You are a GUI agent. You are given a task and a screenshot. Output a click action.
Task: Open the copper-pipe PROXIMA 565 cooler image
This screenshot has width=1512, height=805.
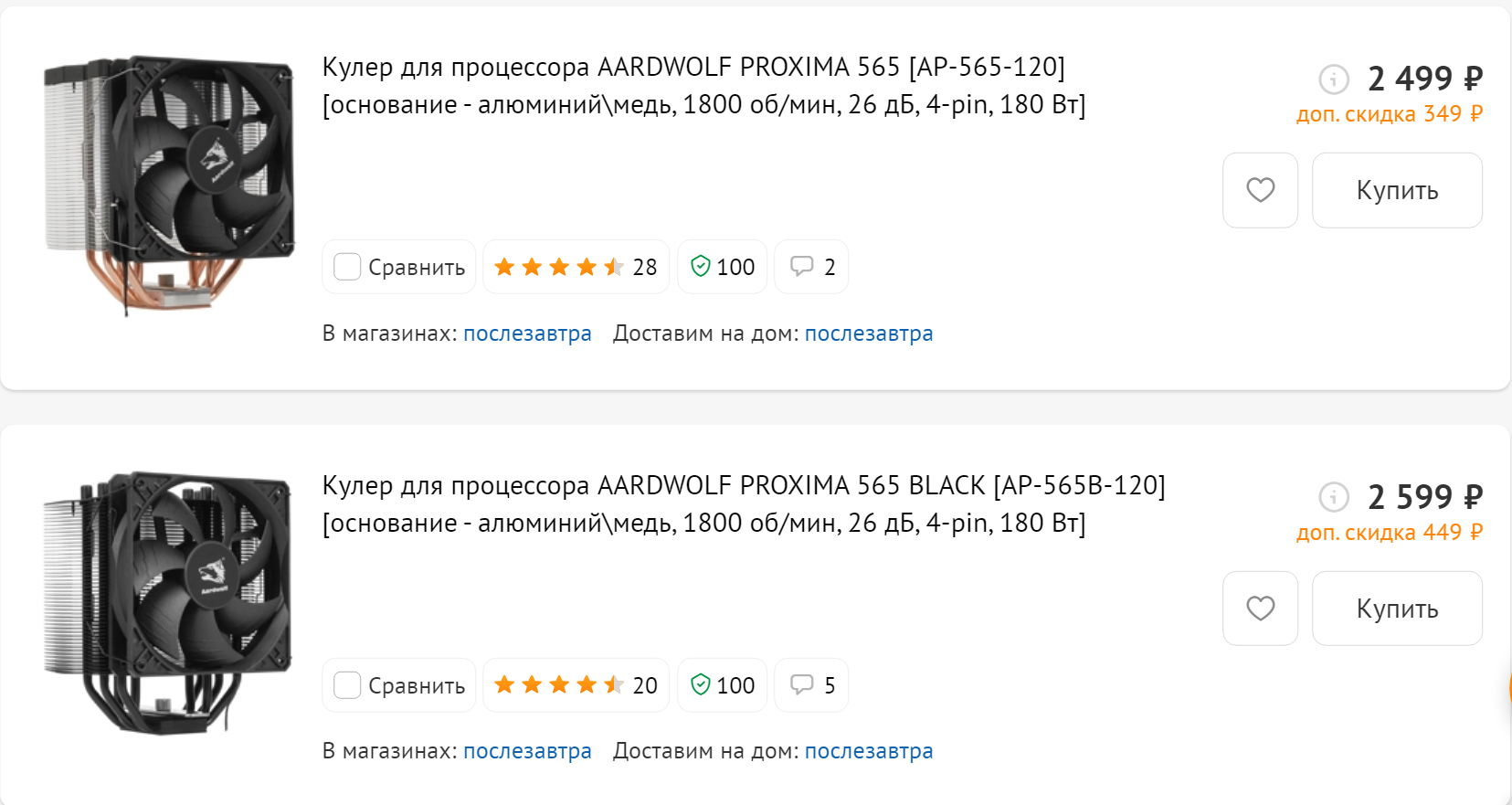coord(169,185)
